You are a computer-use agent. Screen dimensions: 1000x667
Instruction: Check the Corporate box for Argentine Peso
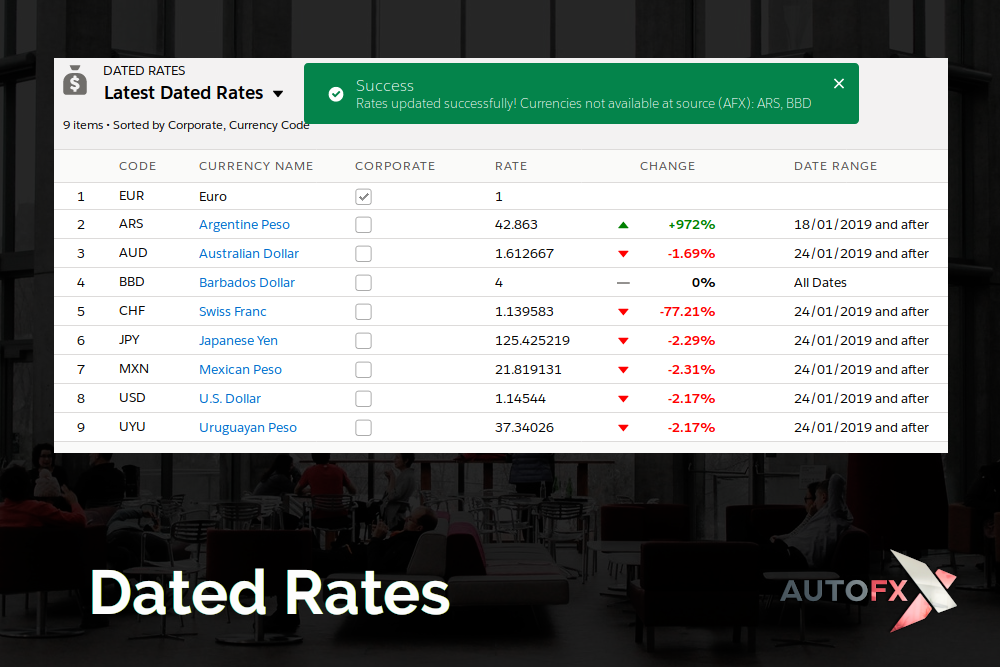363,225
